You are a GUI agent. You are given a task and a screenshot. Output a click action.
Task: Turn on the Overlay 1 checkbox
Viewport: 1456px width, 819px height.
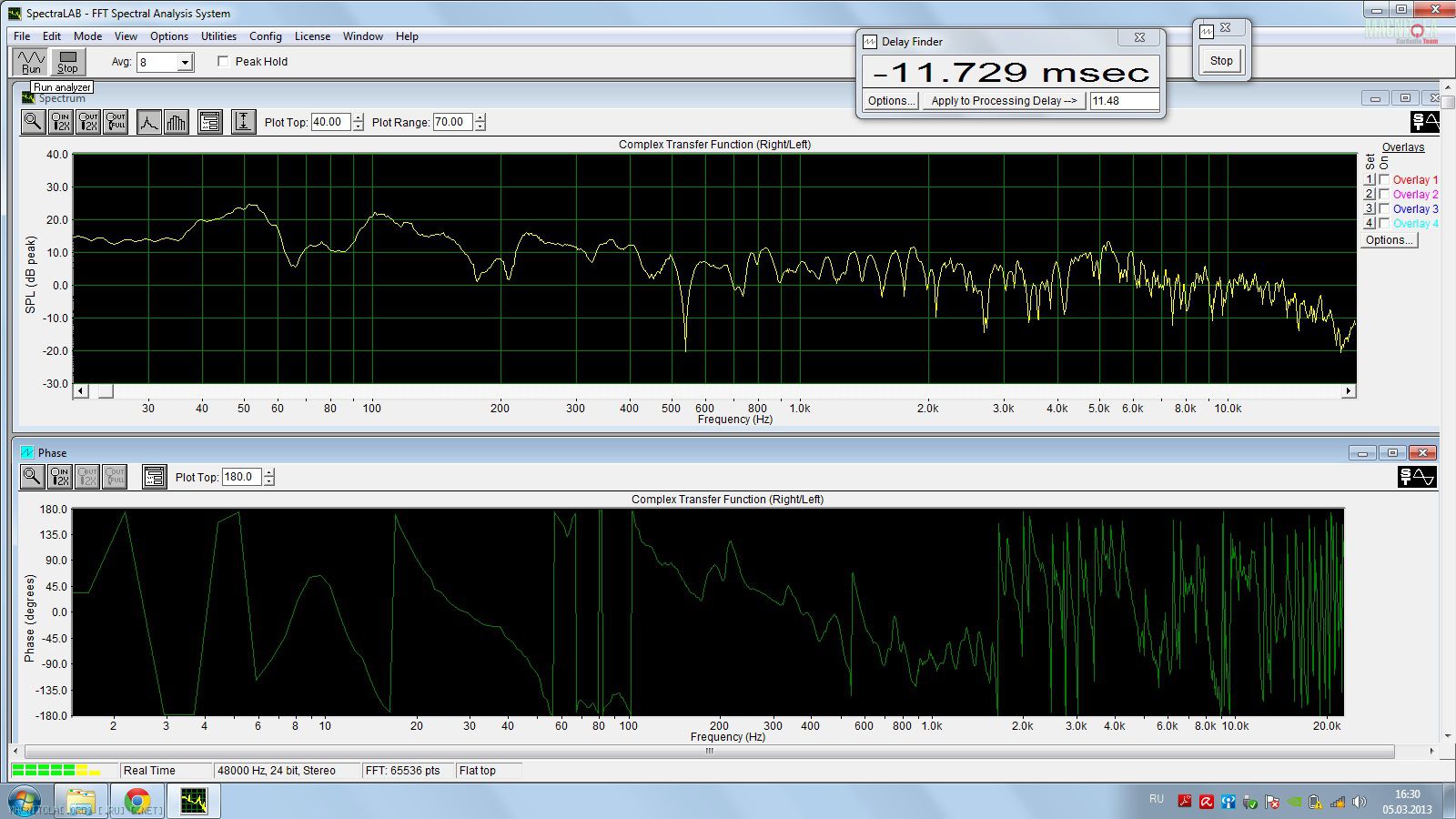1384,180
